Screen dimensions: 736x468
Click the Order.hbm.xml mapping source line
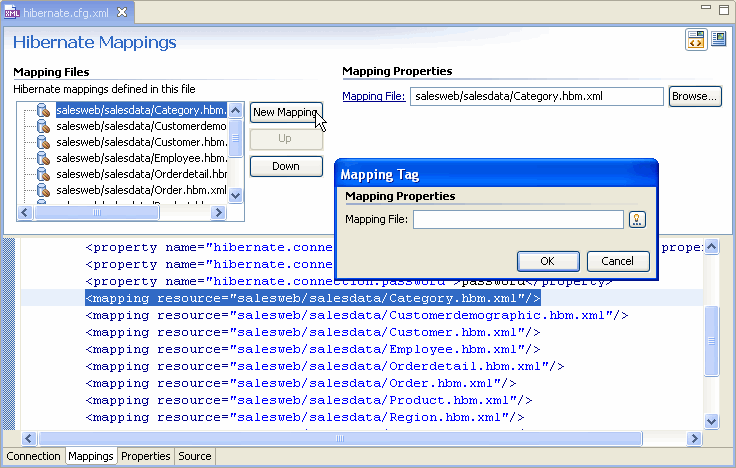(301, 384)
